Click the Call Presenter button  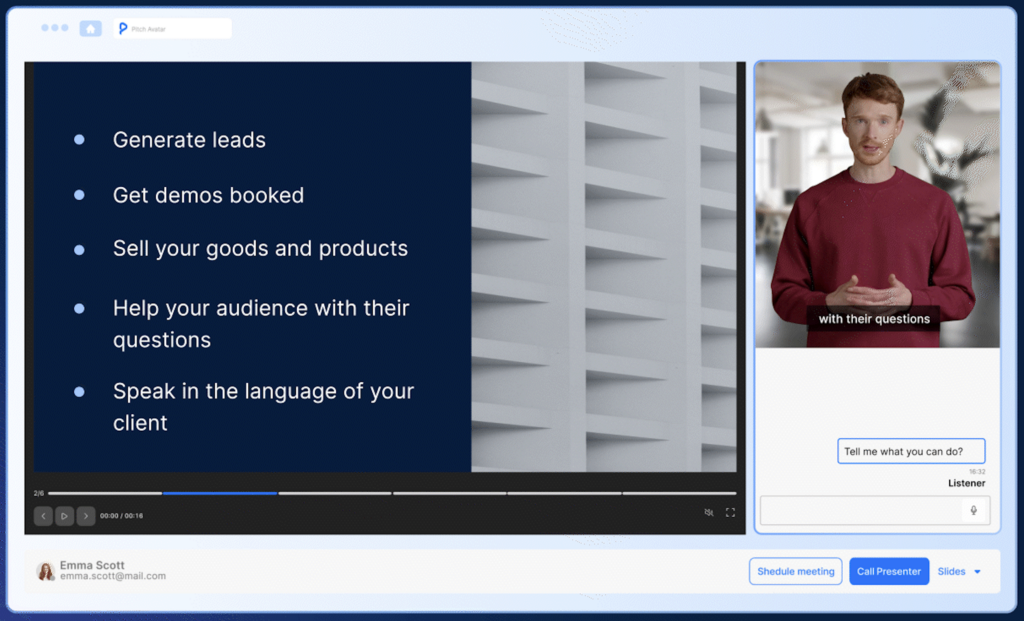(x=889, y=571)
